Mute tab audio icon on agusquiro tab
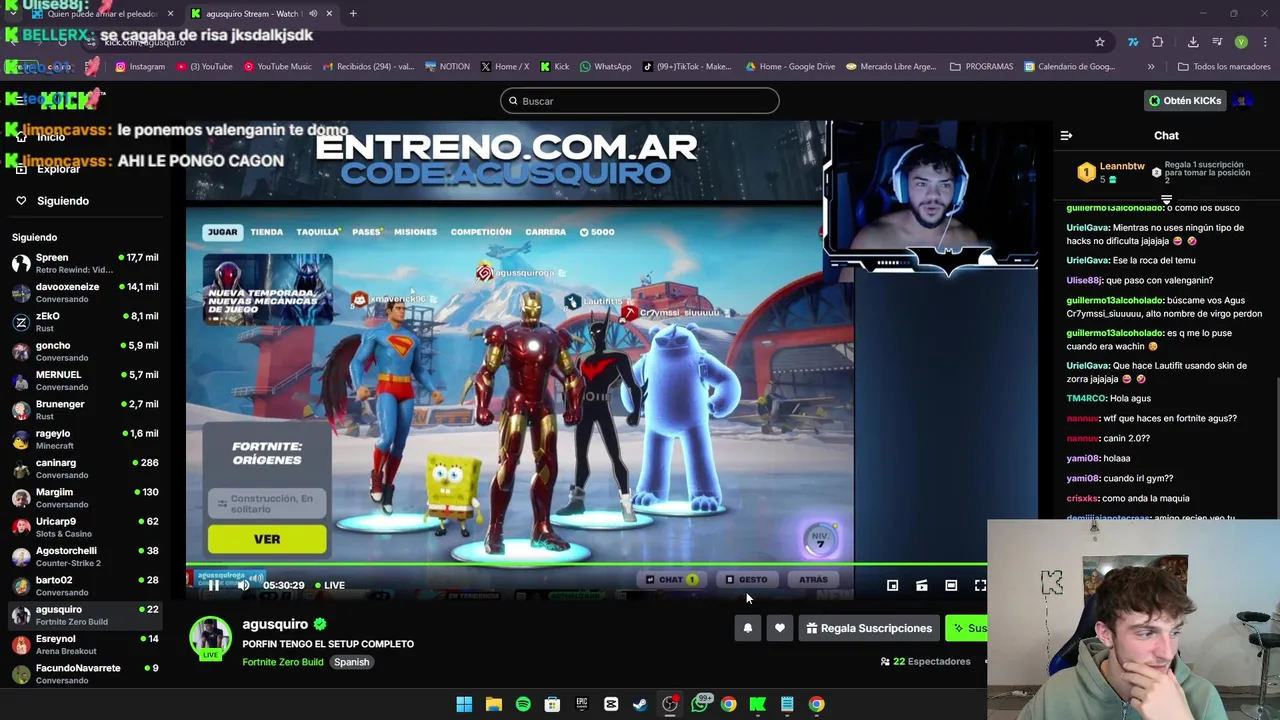The height and width of the screenshot is (720, 1280). tap(313, 14)
